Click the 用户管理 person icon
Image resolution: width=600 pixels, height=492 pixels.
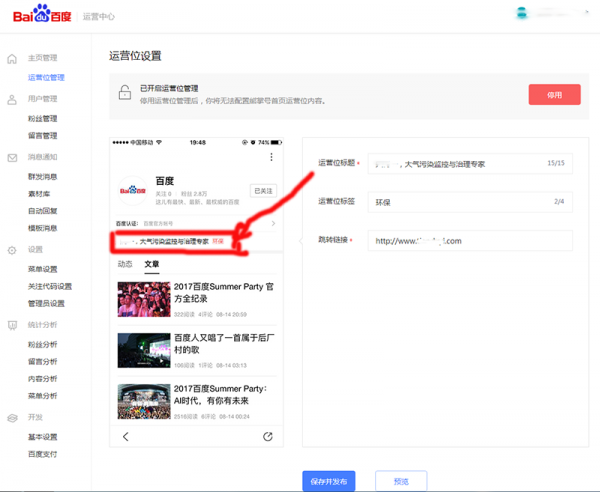click(x=12, y=99)
